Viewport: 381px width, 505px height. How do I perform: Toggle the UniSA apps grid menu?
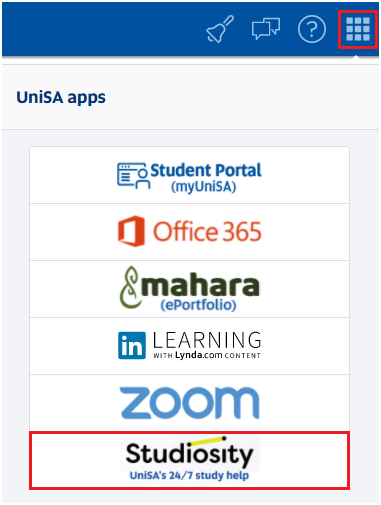click(x=358, y=29)
